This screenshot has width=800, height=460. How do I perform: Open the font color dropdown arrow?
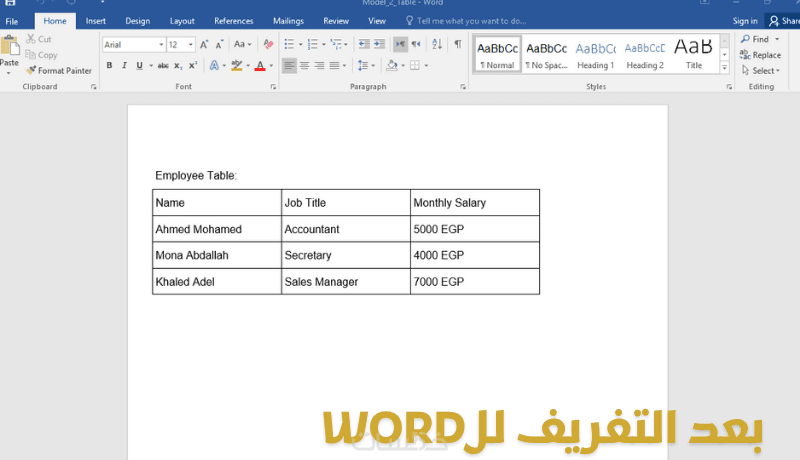click(x=271, y=65)
